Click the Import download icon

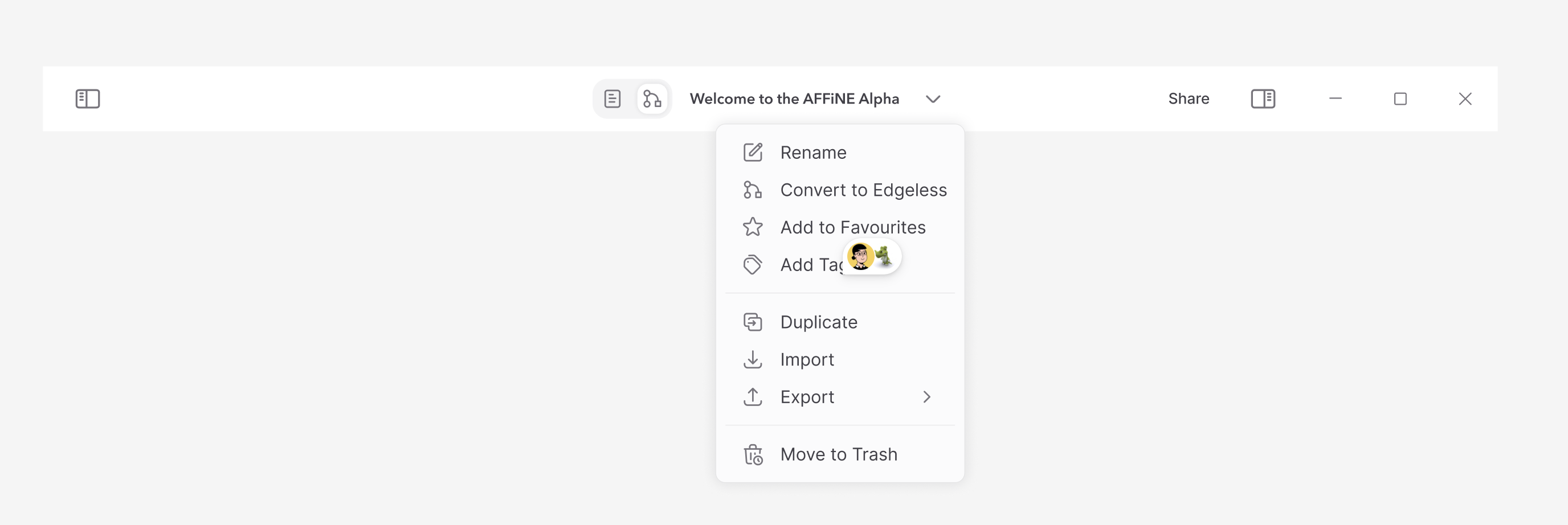coord(753,359)
